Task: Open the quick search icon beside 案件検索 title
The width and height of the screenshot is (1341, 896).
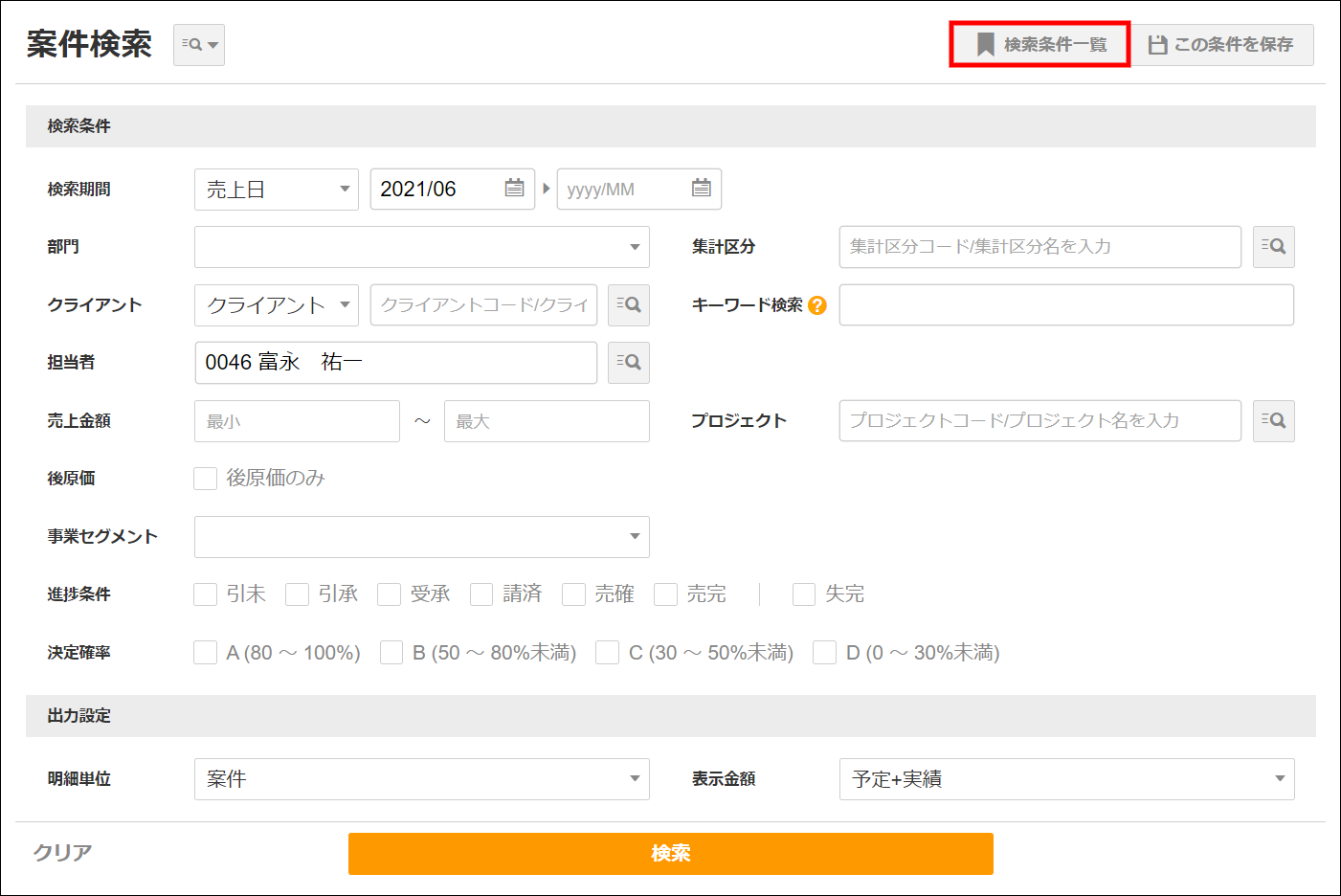Action: (x=198, y=44)
